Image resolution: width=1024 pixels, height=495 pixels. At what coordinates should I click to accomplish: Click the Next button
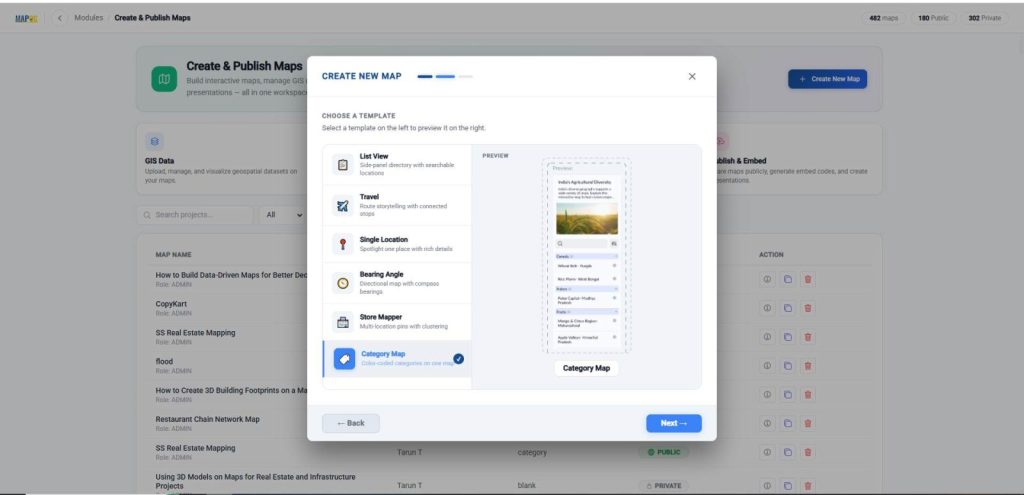674,423
